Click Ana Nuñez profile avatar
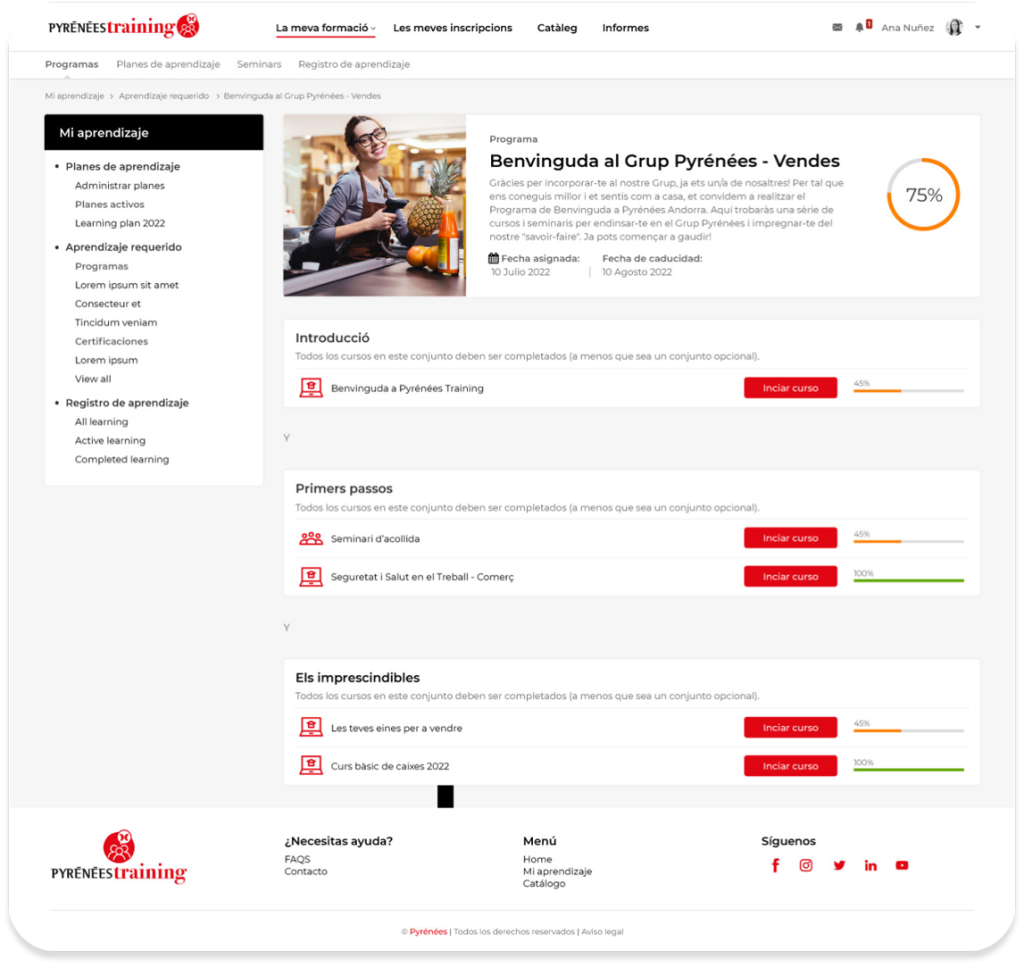This screenshot has width=1024, height=967. [954, 28]
